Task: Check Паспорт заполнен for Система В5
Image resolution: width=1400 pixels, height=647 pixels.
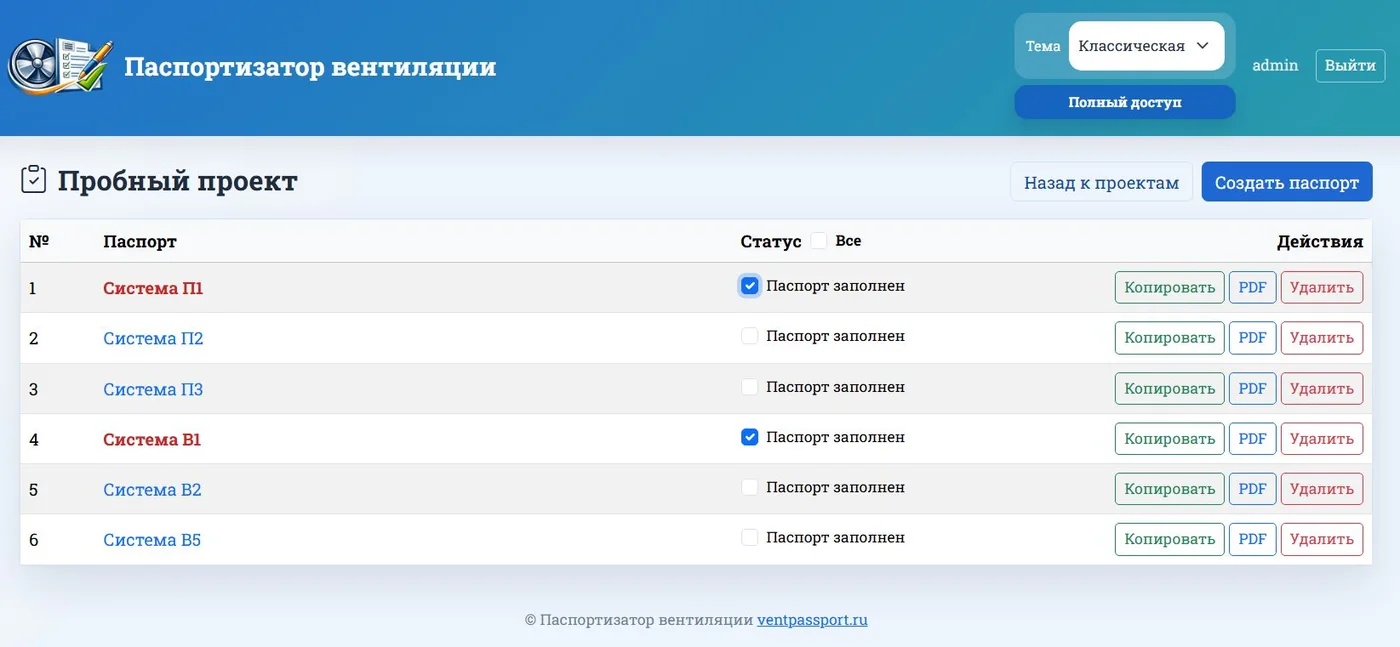Action: click(x=749, y=537)
